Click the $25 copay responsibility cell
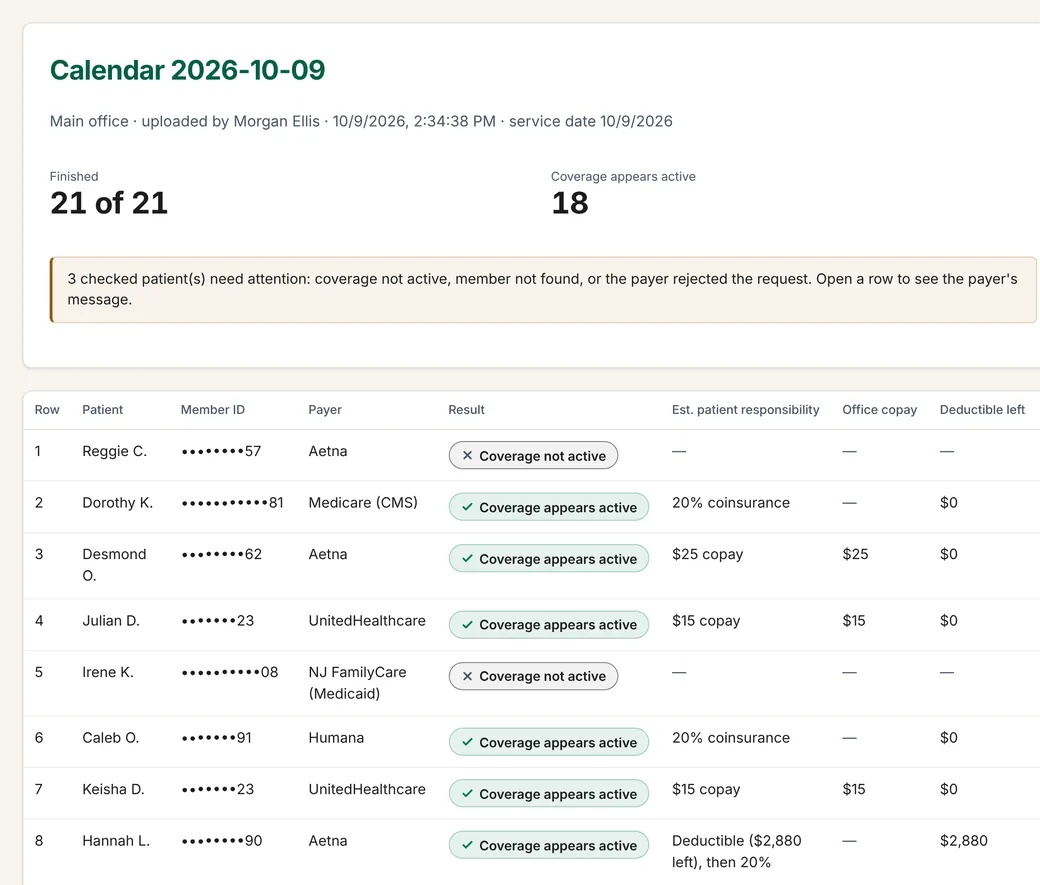Screen dimensions: 1040x885 708,555
